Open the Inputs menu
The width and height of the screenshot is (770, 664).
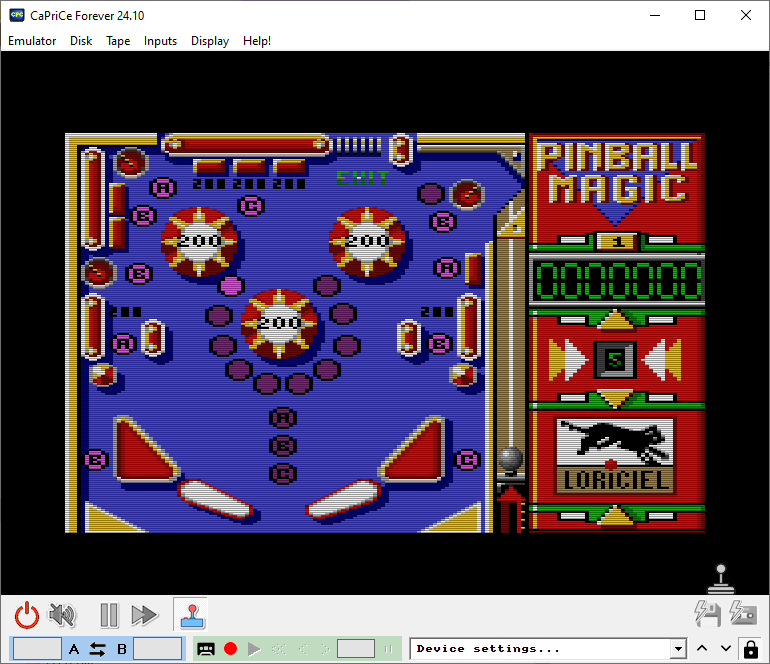pyautogui.click(x=160, y=41)
